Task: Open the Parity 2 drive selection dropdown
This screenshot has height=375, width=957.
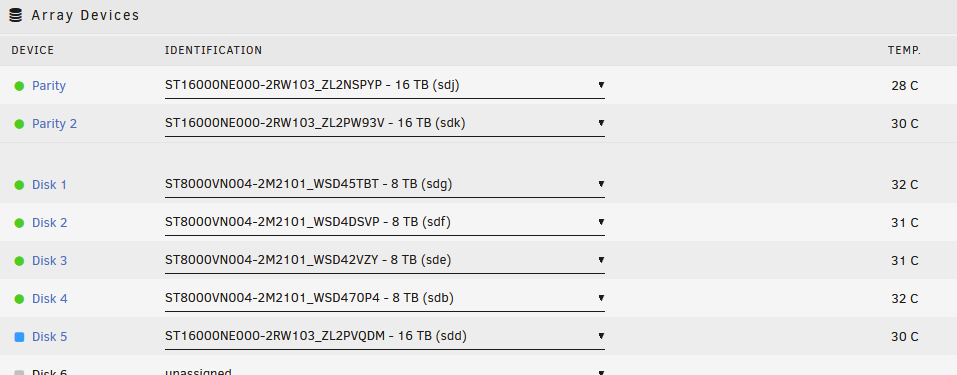Action: 385,123
